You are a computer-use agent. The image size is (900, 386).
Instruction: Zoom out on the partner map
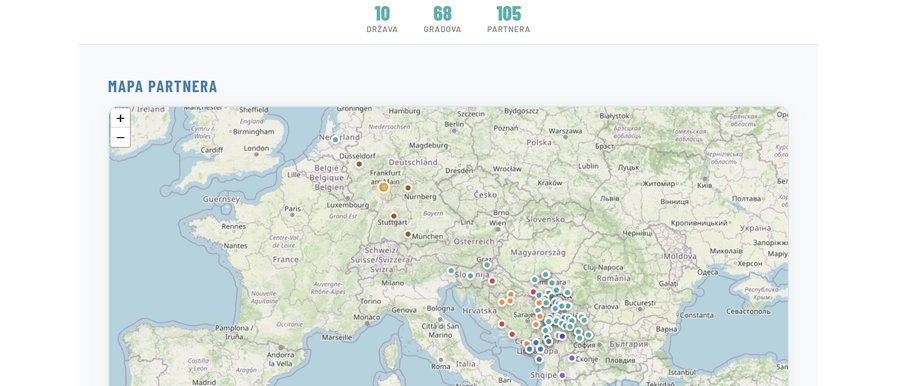click(120, 137)
